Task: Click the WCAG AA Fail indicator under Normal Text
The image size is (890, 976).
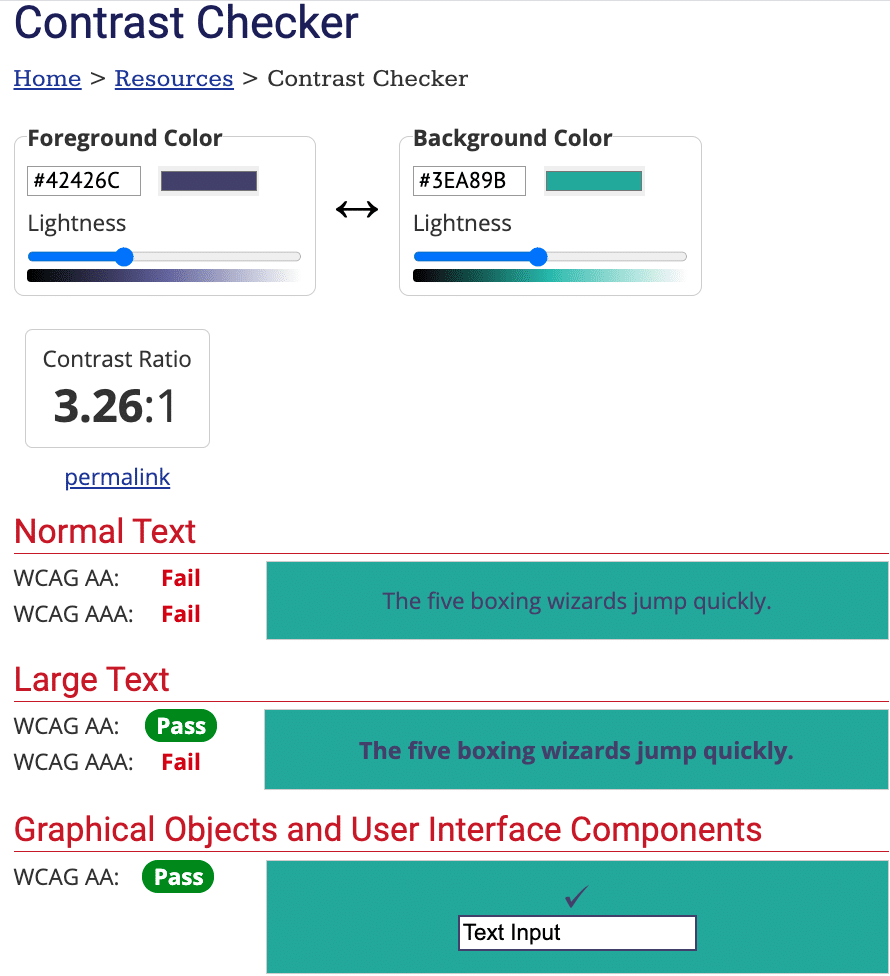Action: 181,577
